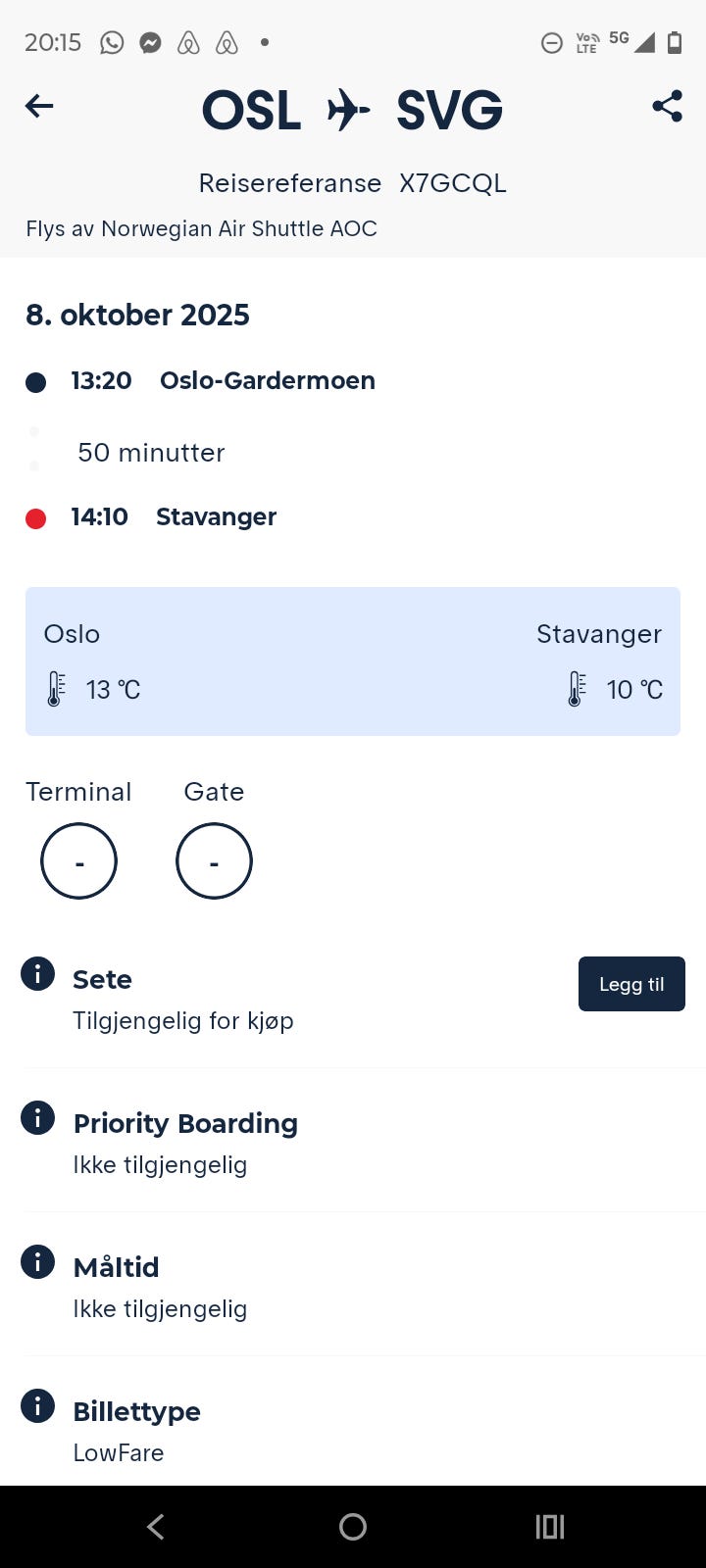Viewport: 706px width, 1568px height.
Task: Tap the info icon next to Sete
Action: (37, 973)
